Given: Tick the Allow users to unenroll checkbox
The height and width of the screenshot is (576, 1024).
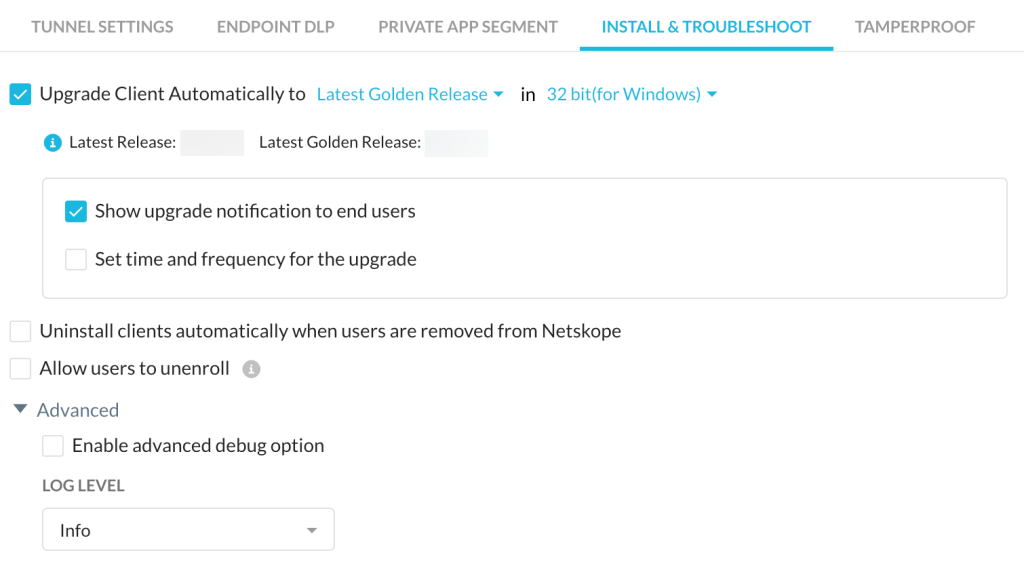Looking at the screenshot, I should click(20, 368).
